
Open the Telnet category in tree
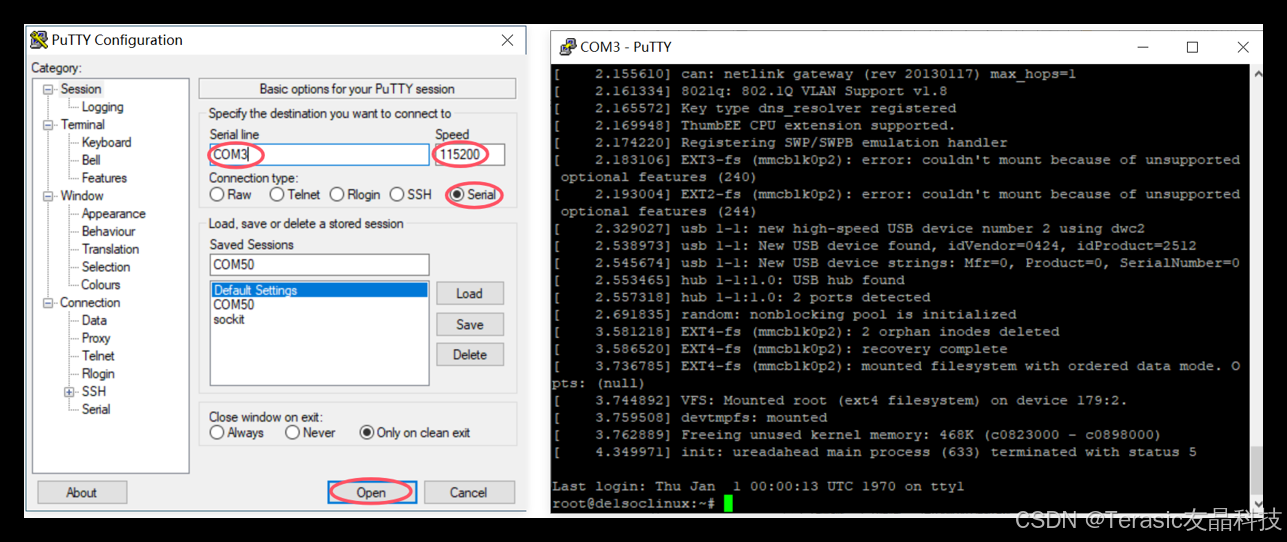coord(98,356)
